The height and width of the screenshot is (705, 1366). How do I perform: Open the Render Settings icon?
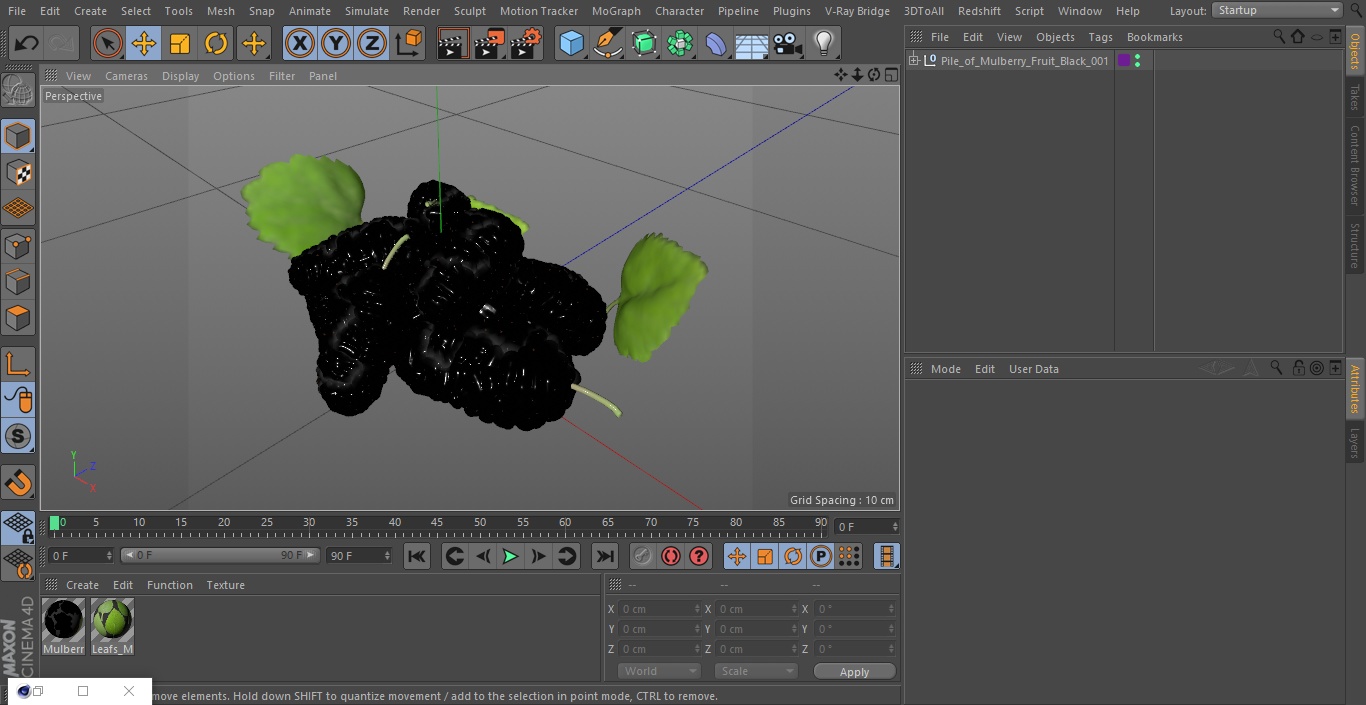pyautogui.click(x=526, y=43)
